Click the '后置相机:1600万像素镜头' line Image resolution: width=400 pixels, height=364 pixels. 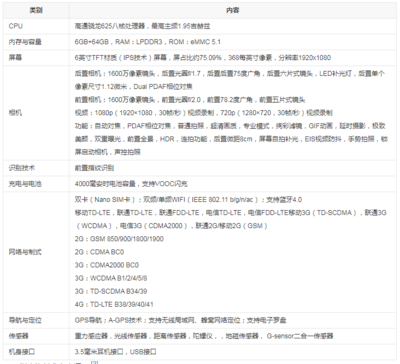[230, 73]
